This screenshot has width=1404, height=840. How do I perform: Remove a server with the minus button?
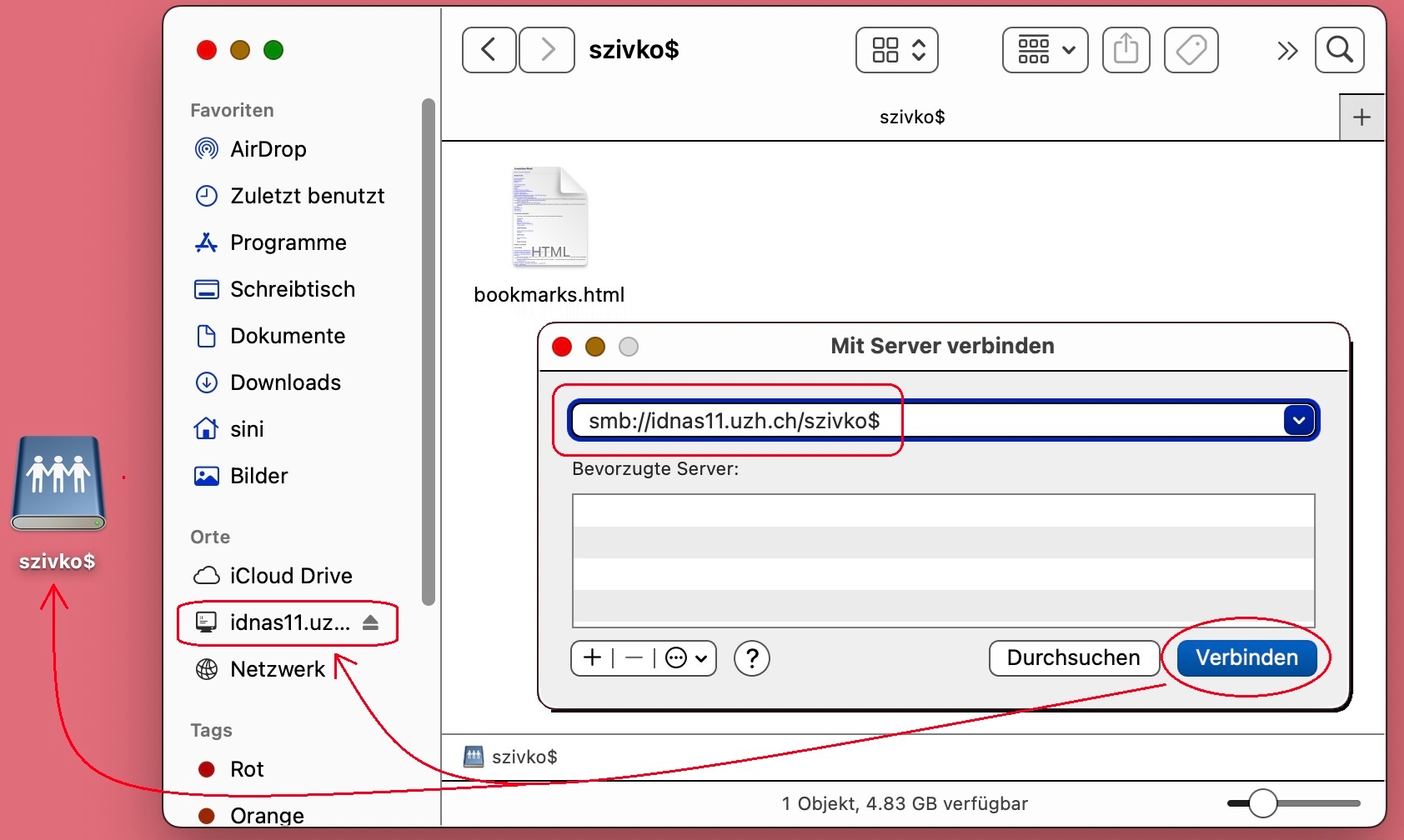(x=634, y=658)
